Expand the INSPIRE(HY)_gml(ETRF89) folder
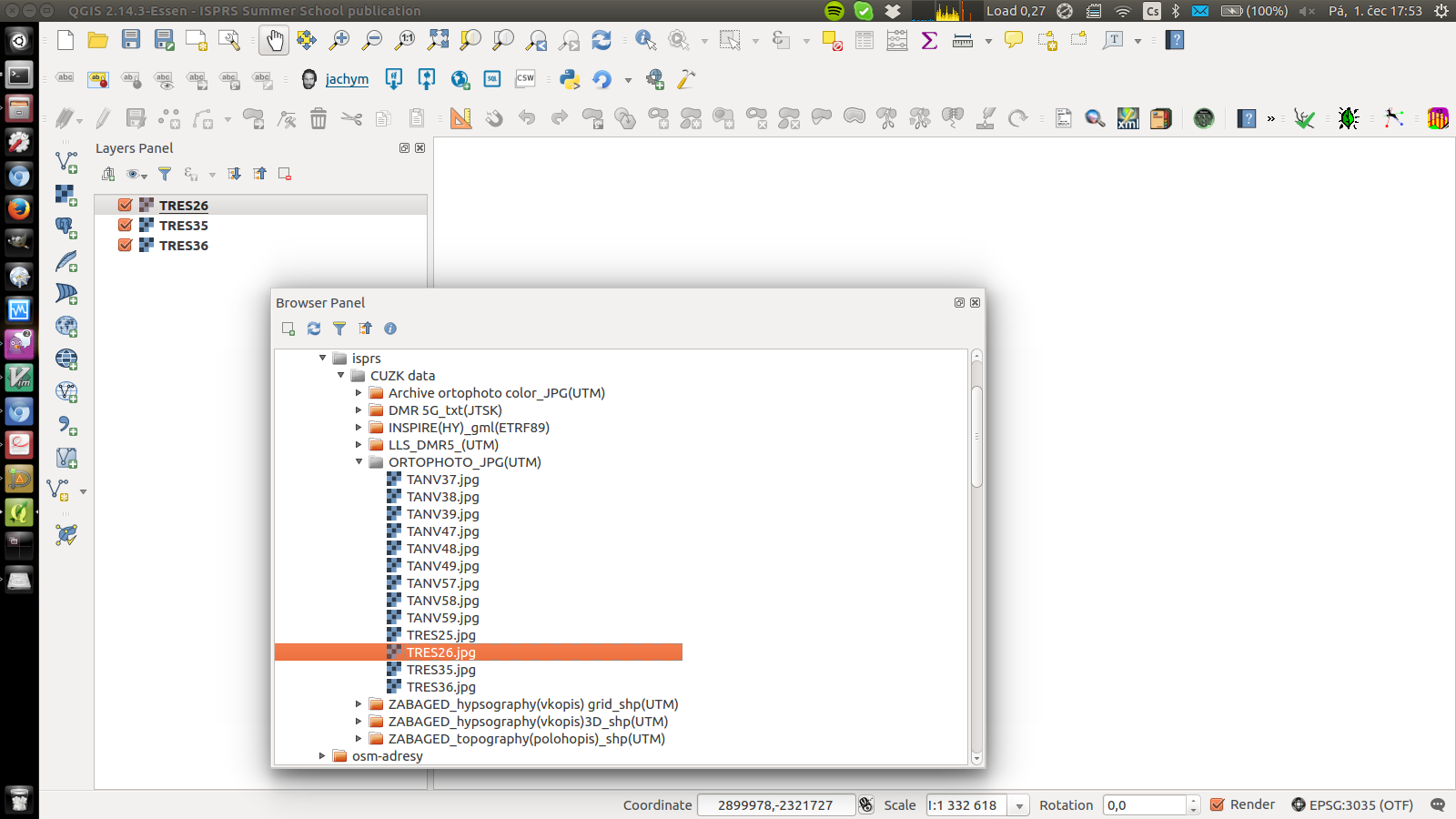 pos(359,428)
